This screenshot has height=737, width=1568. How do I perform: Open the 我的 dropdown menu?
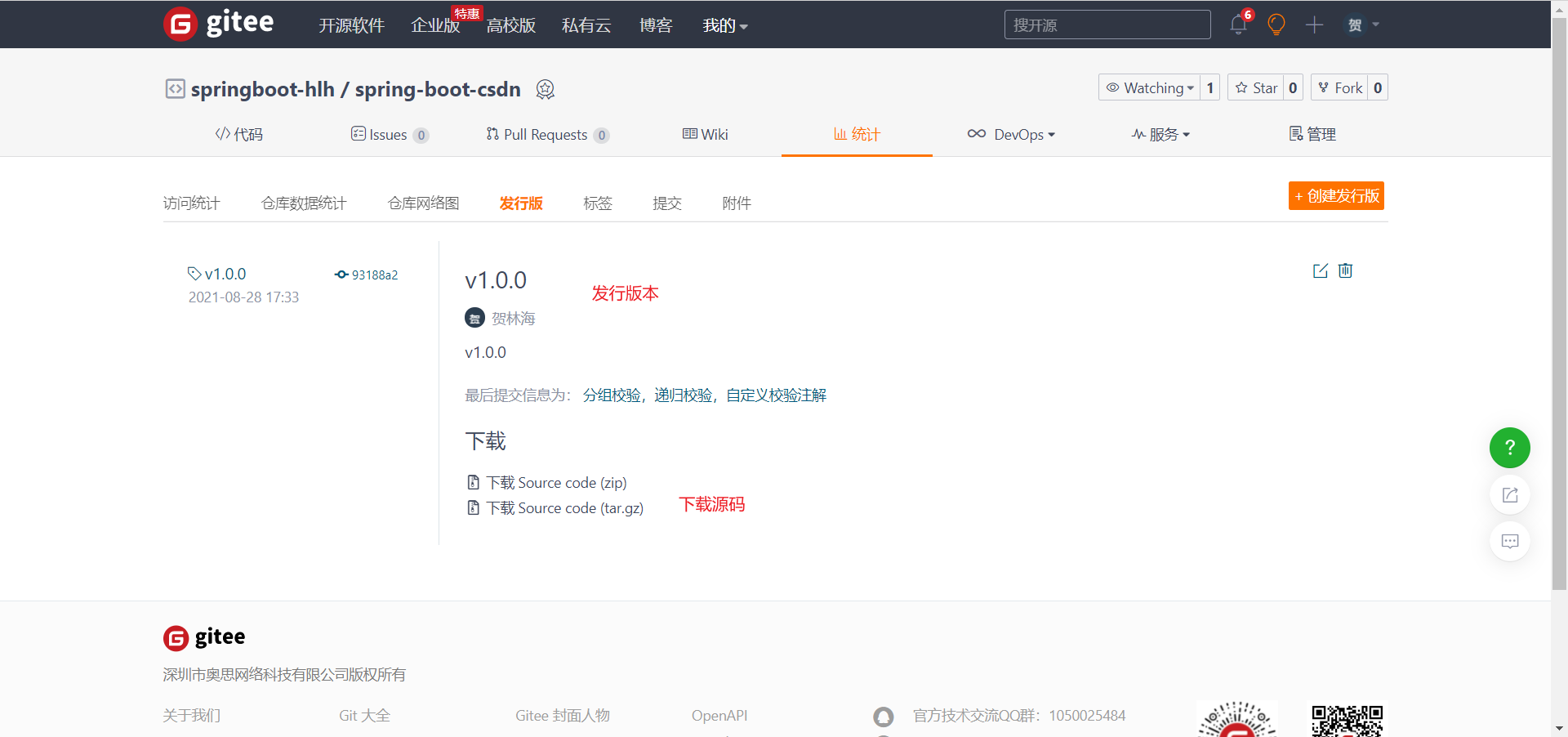(725, 25)
